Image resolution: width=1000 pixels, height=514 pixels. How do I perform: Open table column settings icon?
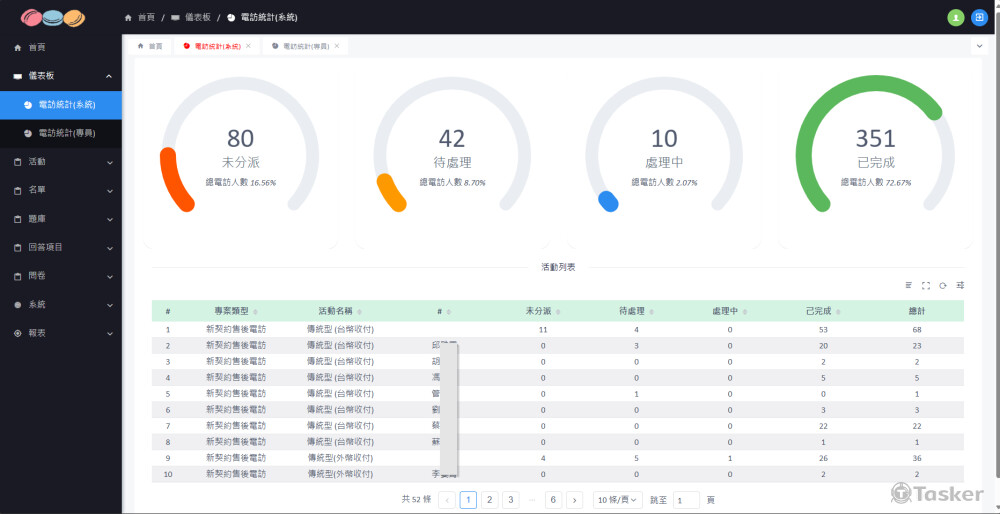pyautogui.click(x=960, y=286)
